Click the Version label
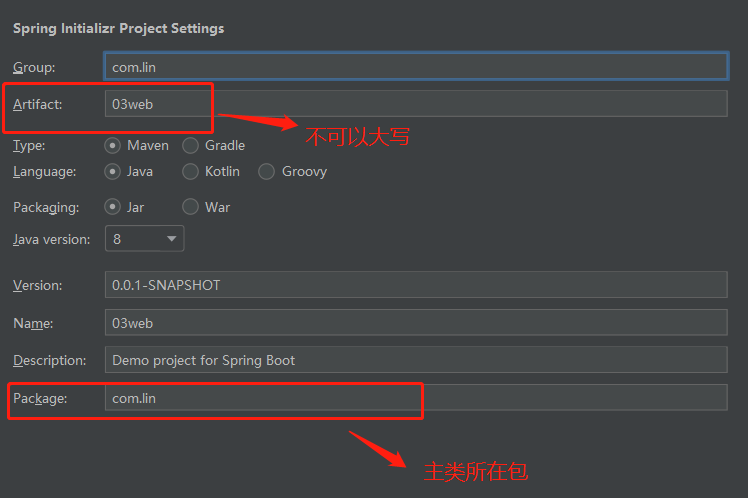Viewport: 748px width, 498px height. point(38,285)
